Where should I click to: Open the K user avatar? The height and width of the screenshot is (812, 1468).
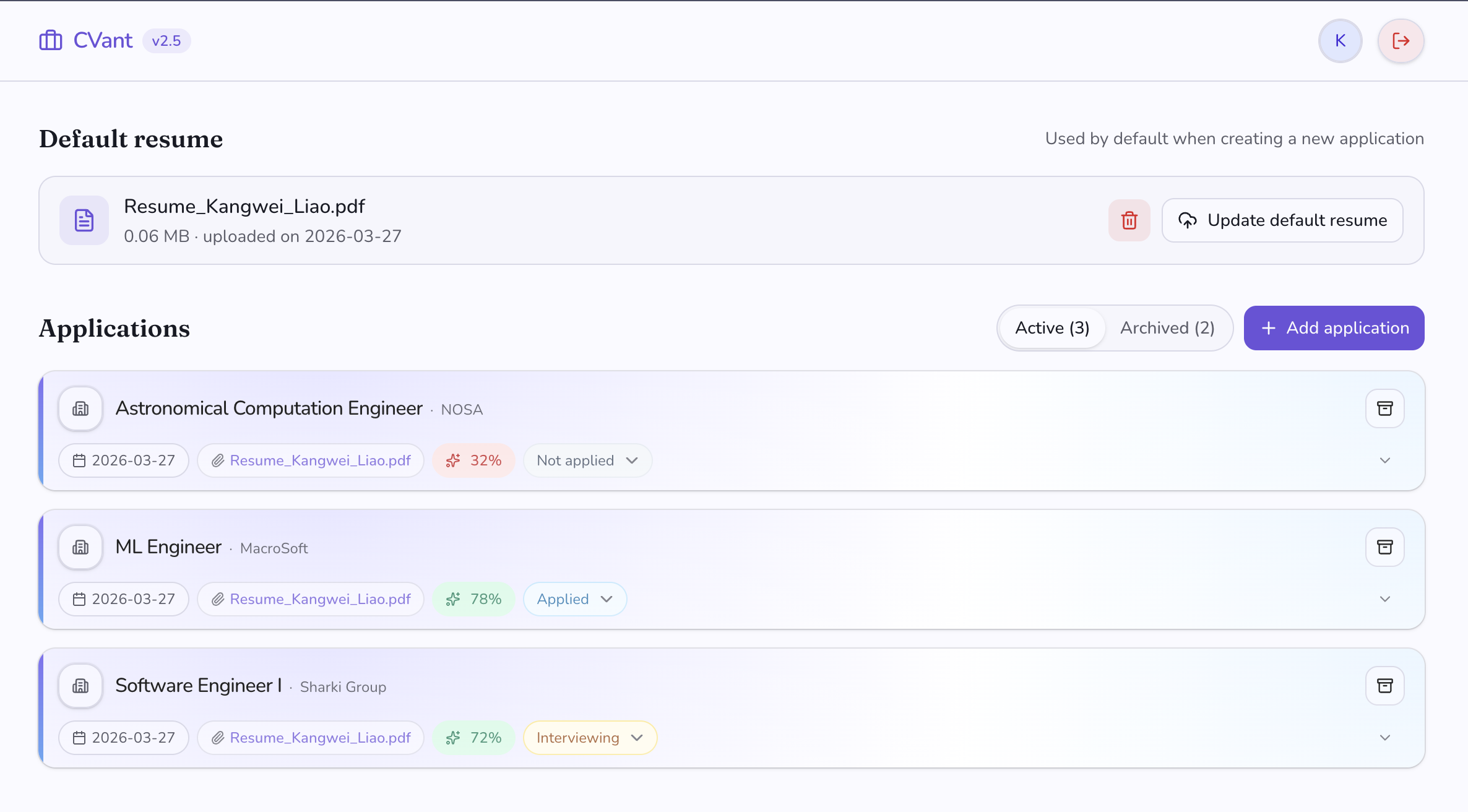[1340, 41]
